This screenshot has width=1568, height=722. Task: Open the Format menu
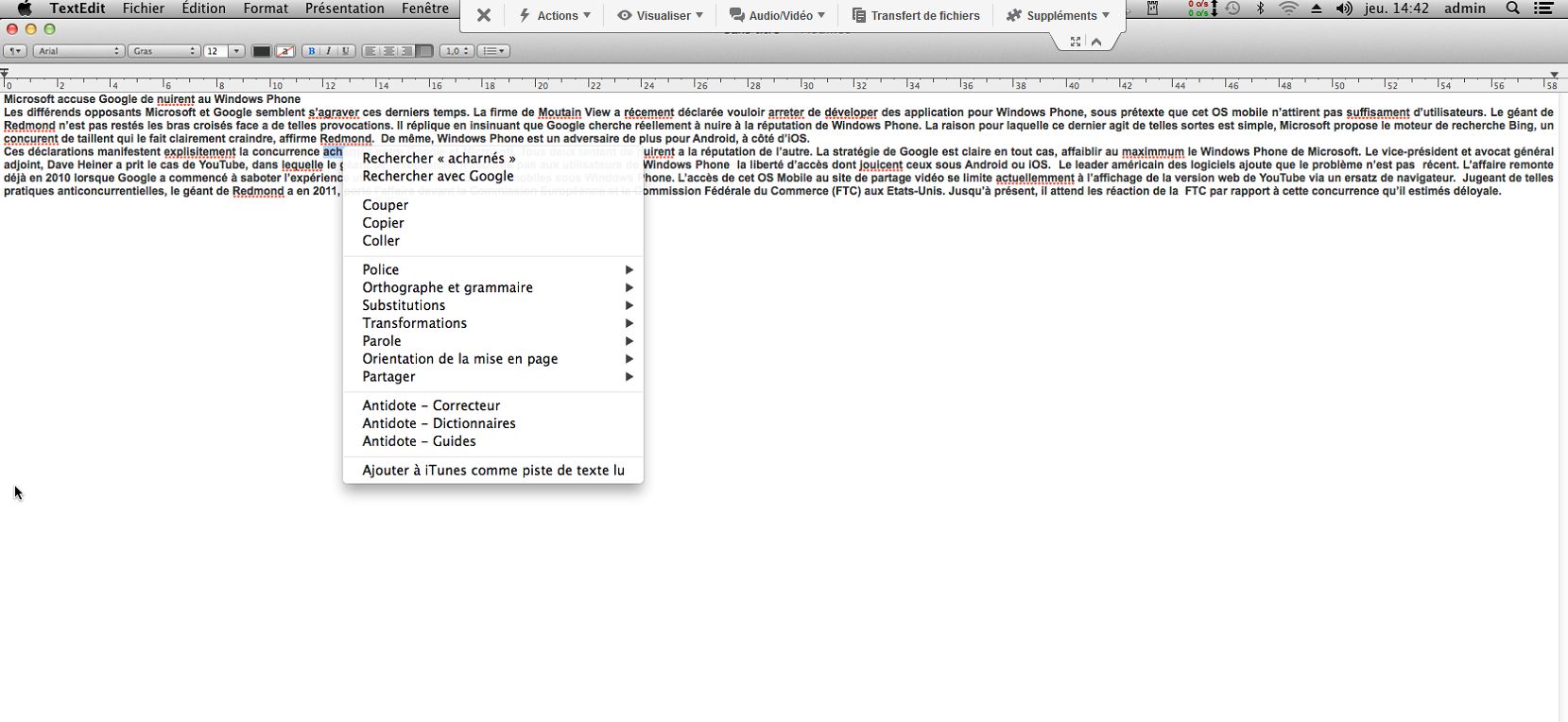266,9
